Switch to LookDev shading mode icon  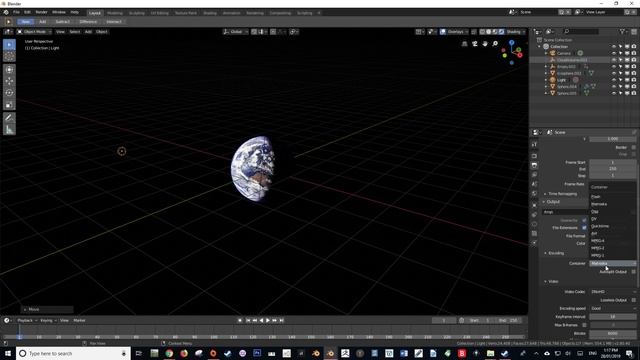coord(495,32)
